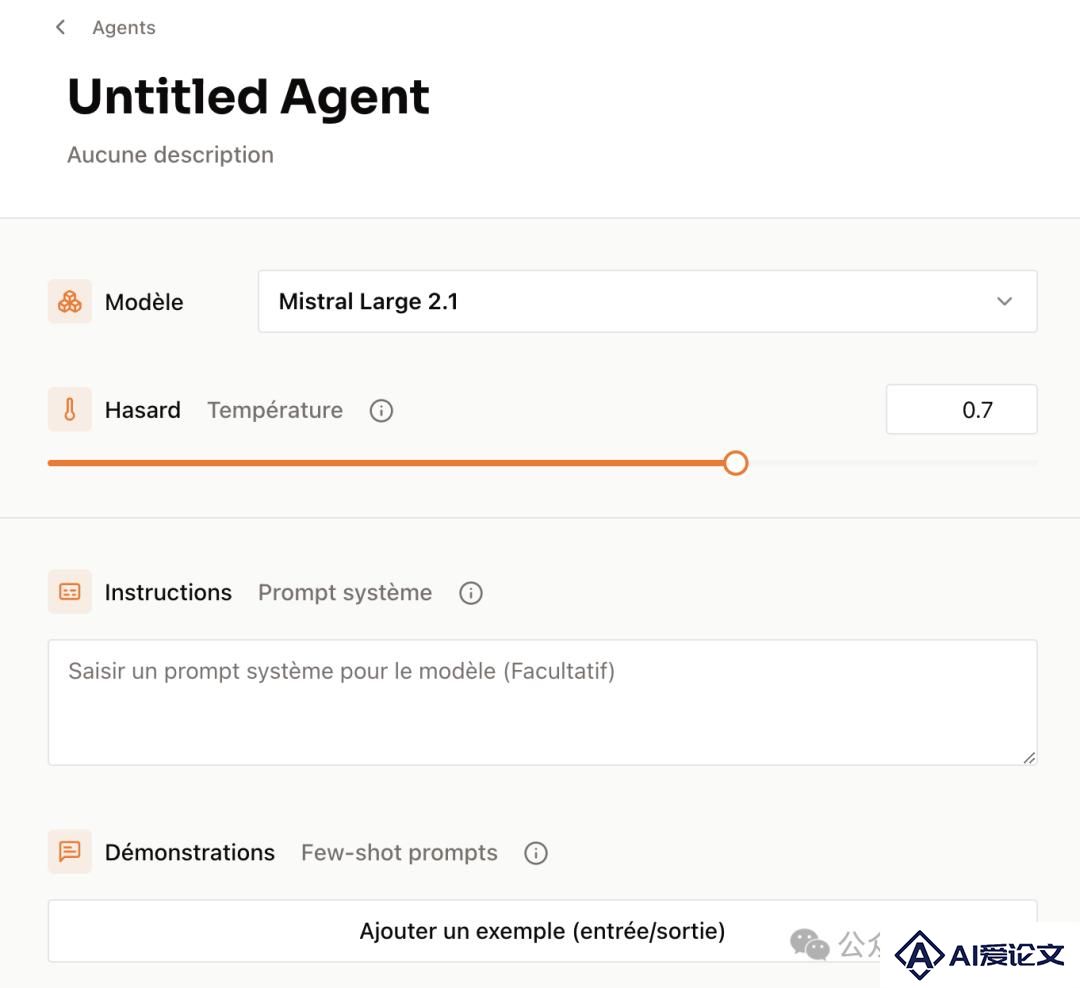Image resolution: width=1080 pixels, height=988 pixels.
Task: Click the 0.7 temperature value field
Action: pos(962,409)
